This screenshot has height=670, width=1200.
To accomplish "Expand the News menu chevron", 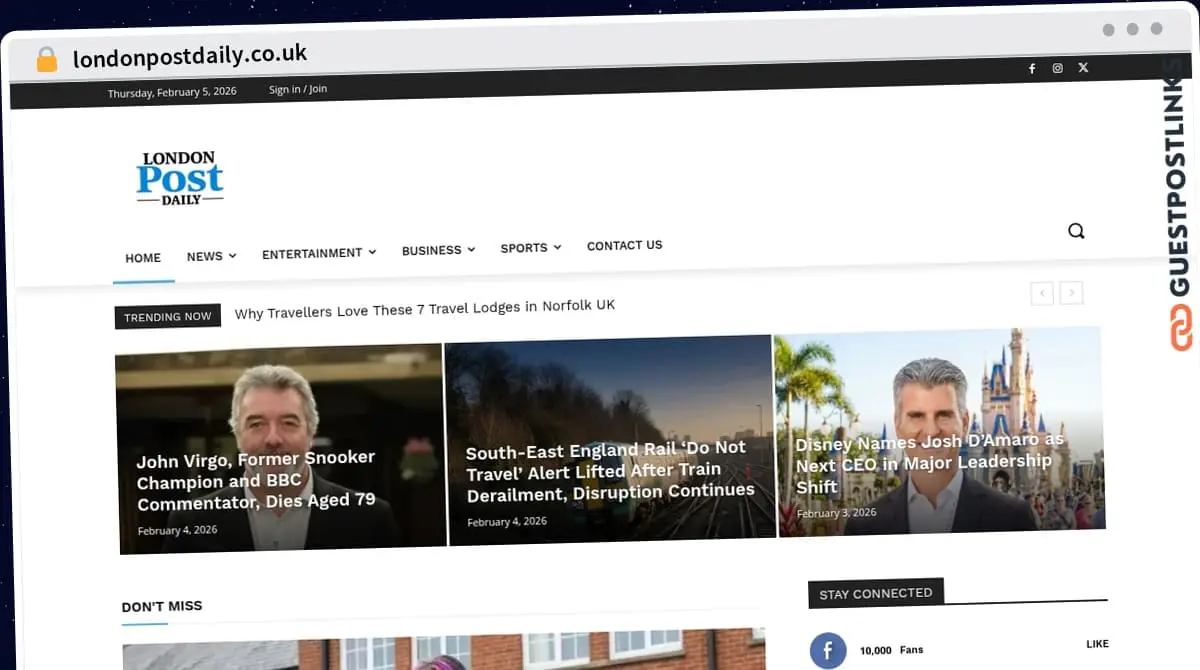I will (x=232, y=256).
